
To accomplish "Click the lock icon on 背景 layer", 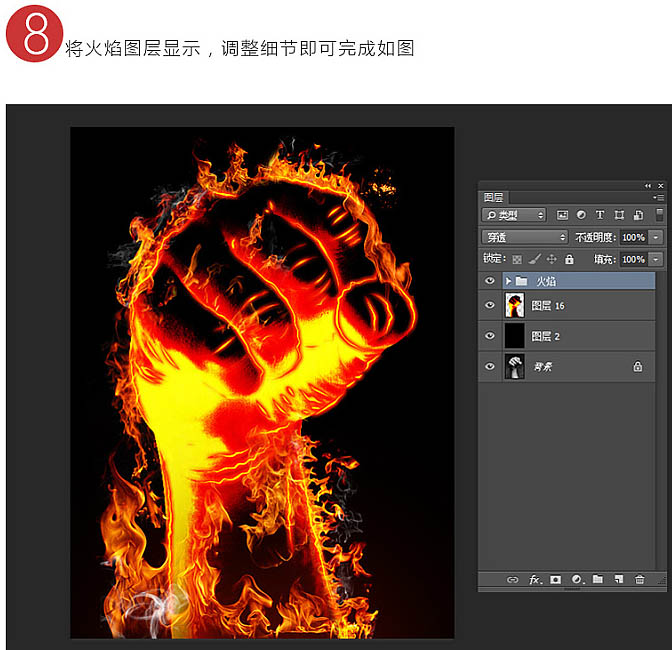I will pyautogui.click(x=638, y=366).
